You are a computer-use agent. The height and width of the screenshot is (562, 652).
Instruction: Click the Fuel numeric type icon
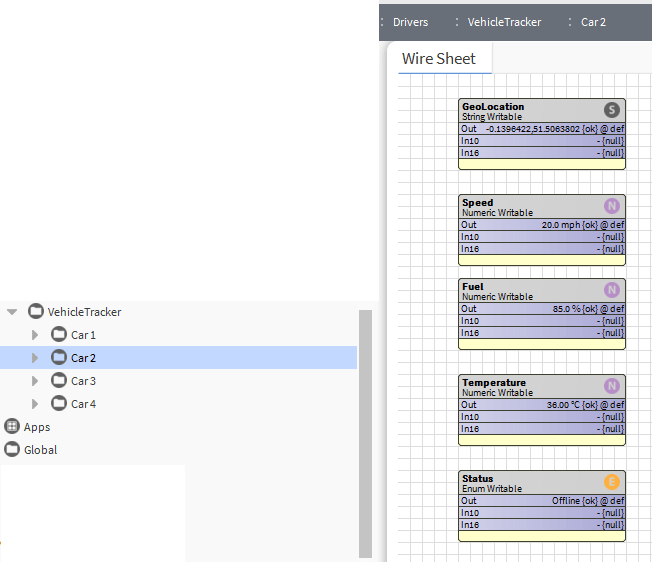[x=612, y=290]
